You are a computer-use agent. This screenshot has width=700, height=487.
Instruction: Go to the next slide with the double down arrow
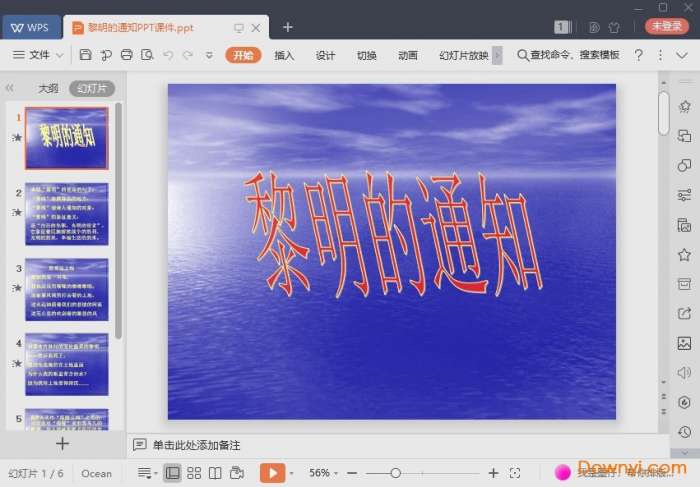point(663,411)
